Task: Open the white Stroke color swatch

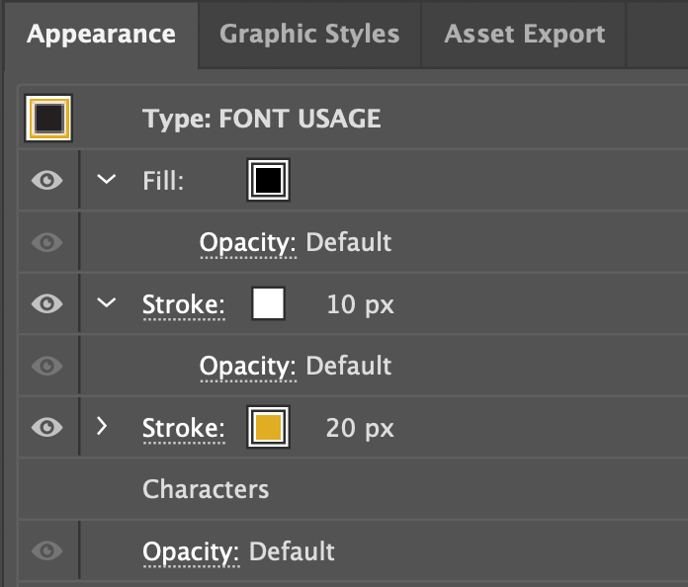Action: pyautogui.click(x=268, y=304)
